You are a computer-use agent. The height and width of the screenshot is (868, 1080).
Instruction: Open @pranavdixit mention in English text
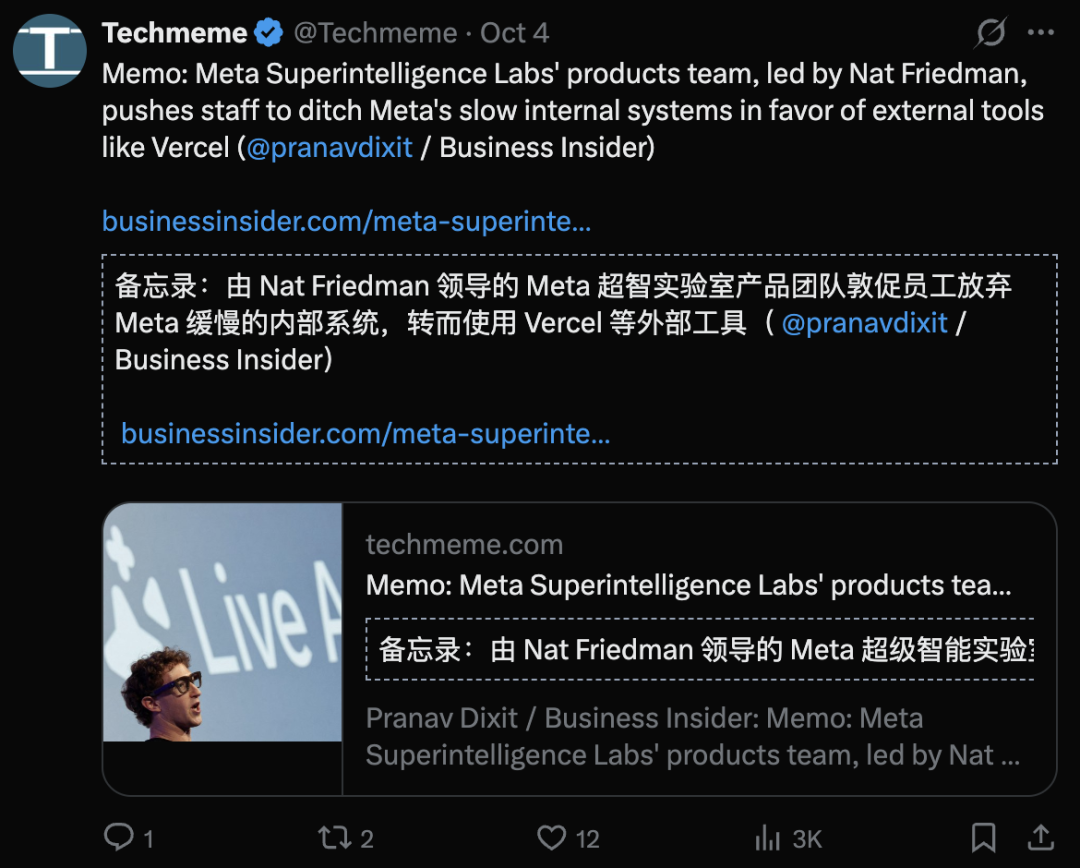click(x=330, y=147)
